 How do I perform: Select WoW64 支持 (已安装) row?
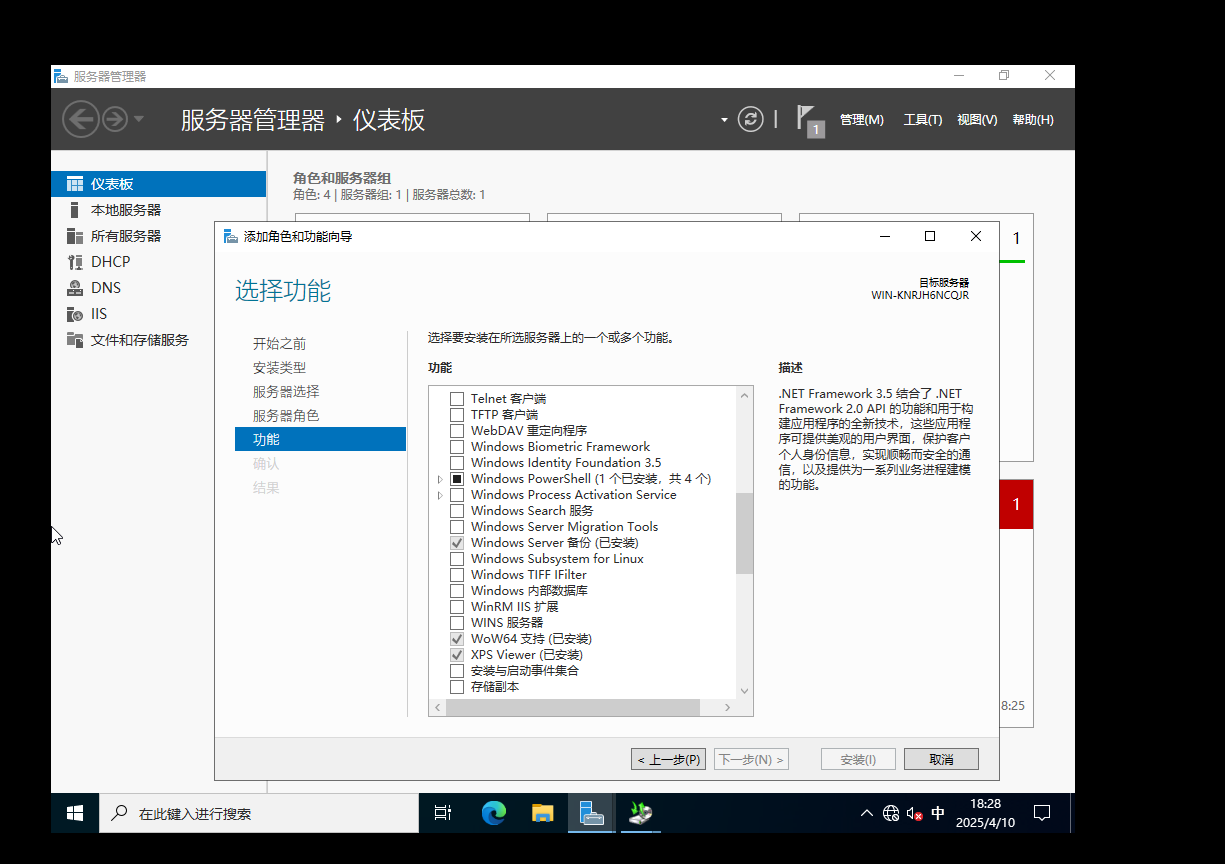[x=531, y=639]
